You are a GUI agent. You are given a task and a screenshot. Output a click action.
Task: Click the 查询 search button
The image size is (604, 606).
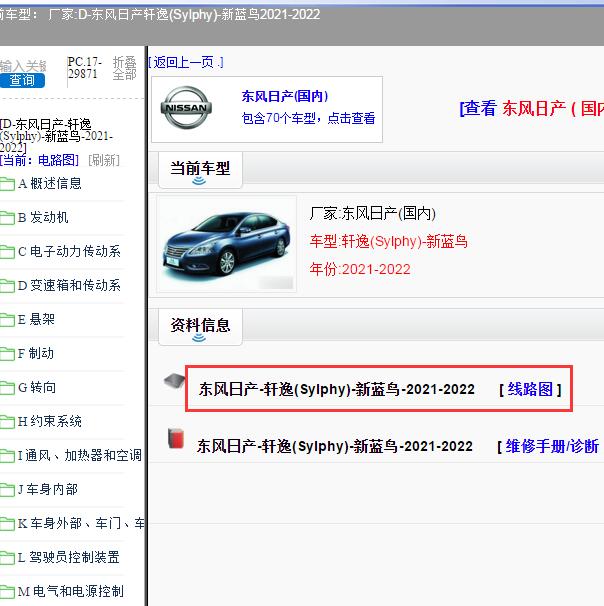(x=22, y=80)
